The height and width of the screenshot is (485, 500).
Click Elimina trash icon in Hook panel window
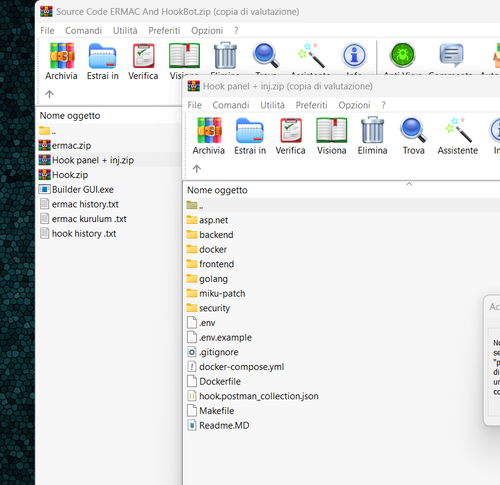pyautogui.click(x=373, y=130)
